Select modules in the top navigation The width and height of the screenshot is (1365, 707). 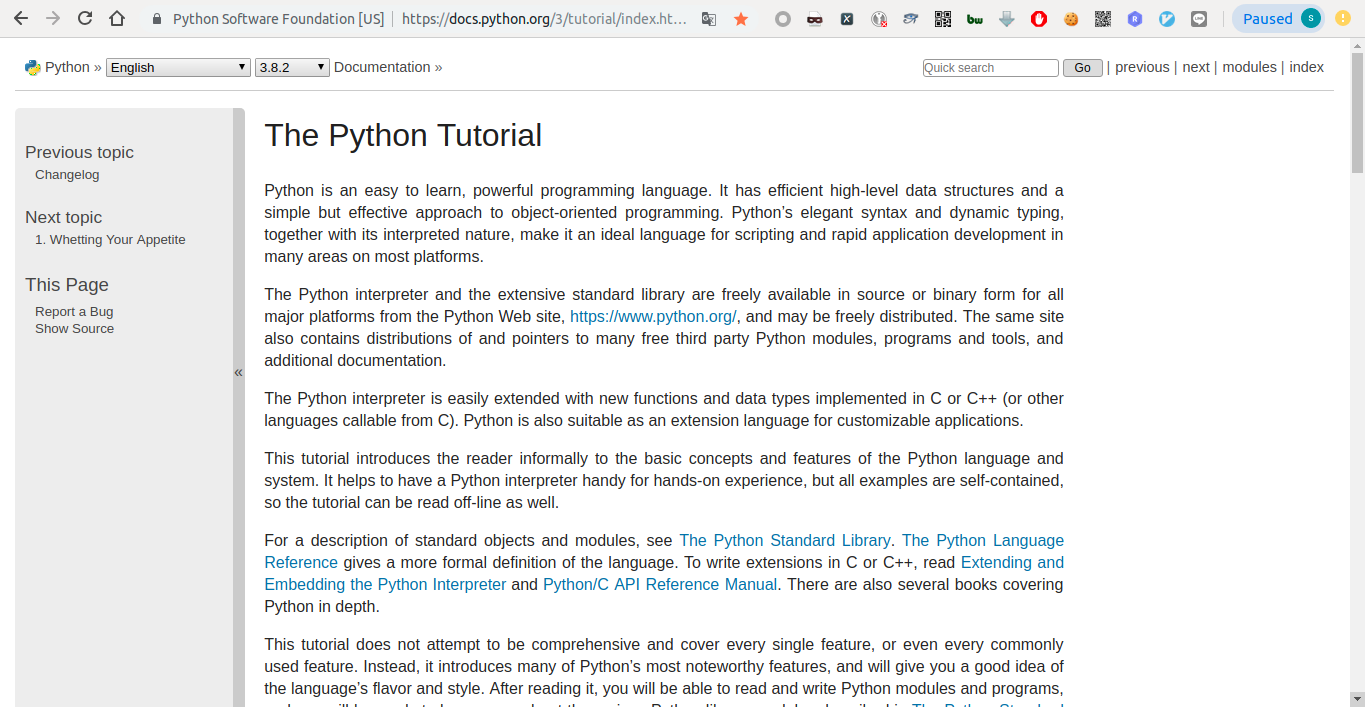[1249, 67]
